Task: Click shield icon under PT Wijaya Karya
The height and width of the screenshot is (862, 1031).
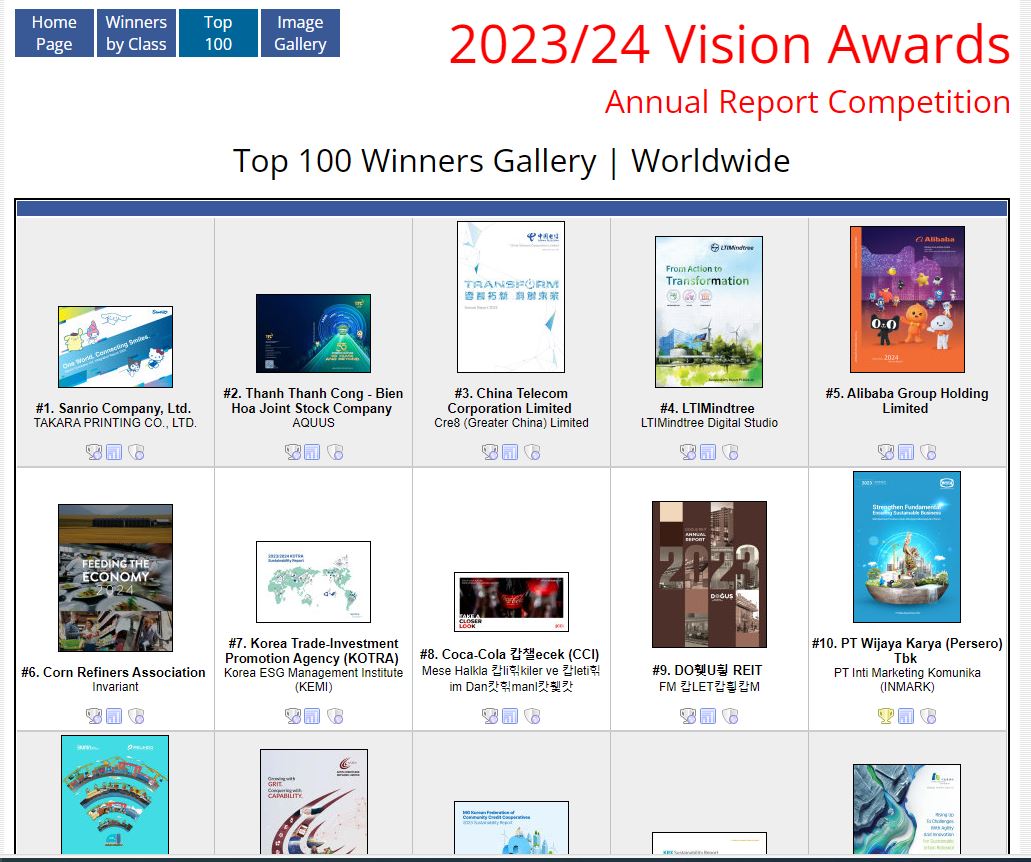Action: click(x=928, y=715)
